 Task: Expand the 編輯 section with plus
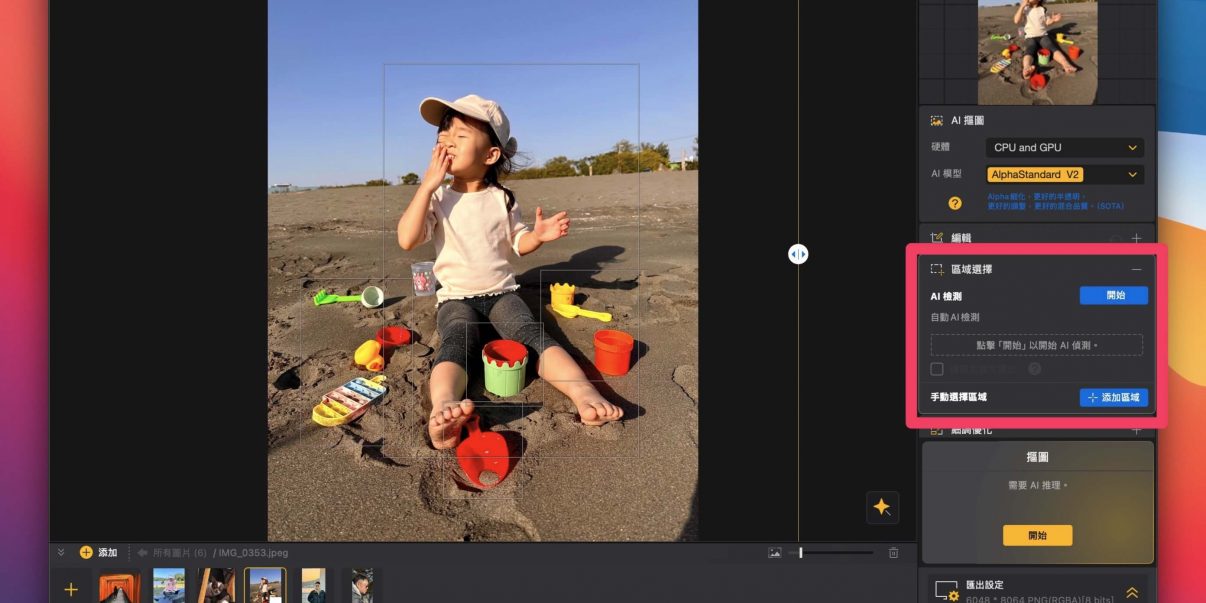click(1136, 239)
